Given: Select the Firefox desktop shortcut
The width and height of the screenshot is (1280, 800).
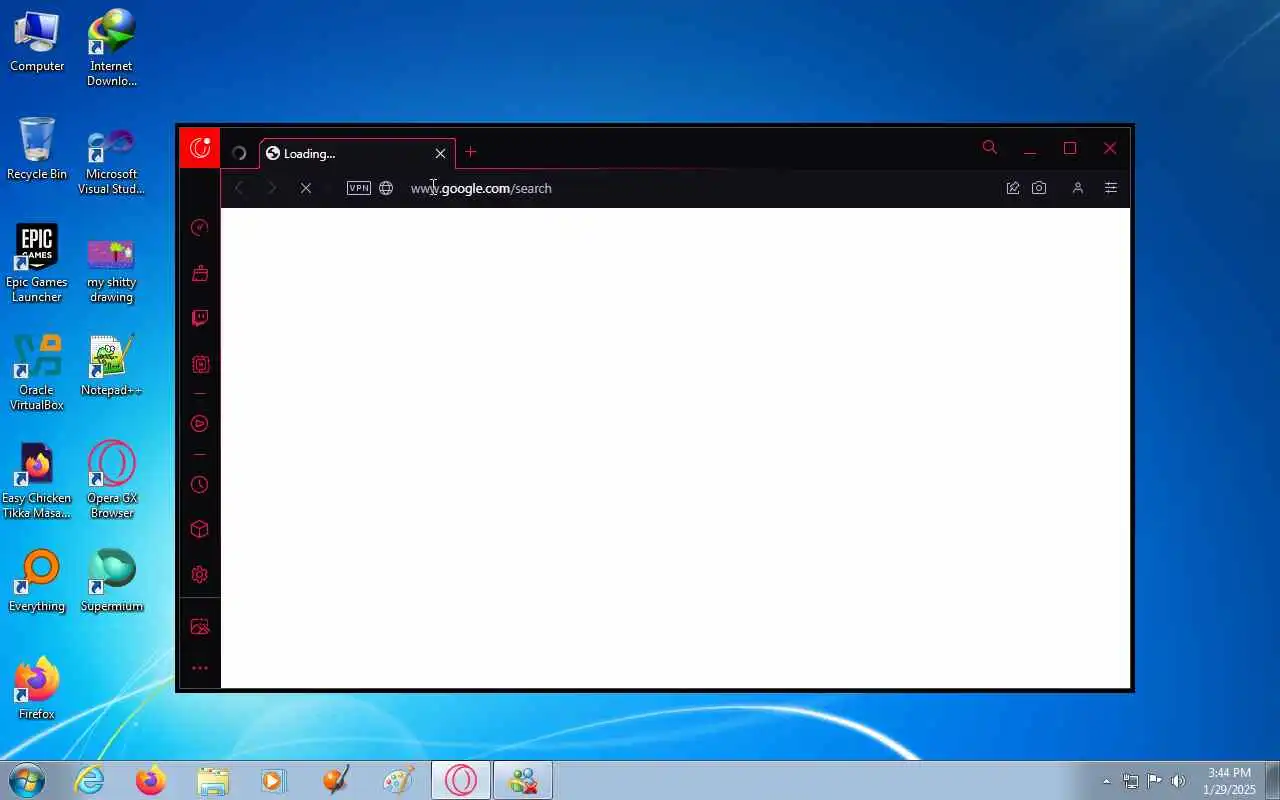Looking at the screenshot, I should (x=37, y=688).
